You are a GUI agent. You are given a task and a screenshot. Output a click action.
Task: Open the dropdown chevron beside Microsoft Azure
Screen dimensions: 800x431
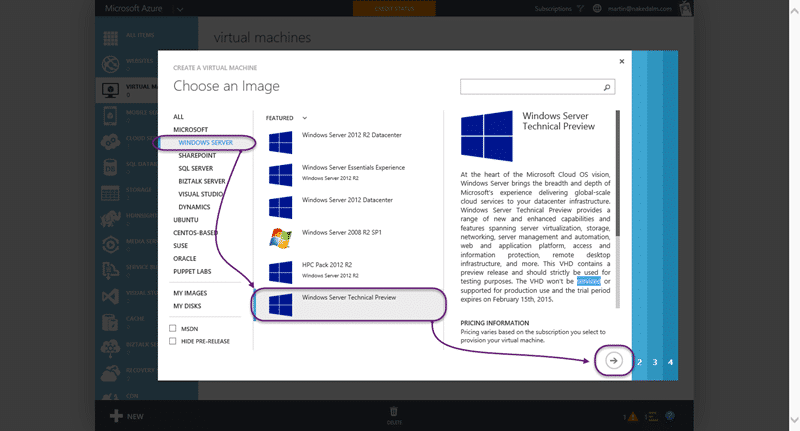click(x=180, y=9)
